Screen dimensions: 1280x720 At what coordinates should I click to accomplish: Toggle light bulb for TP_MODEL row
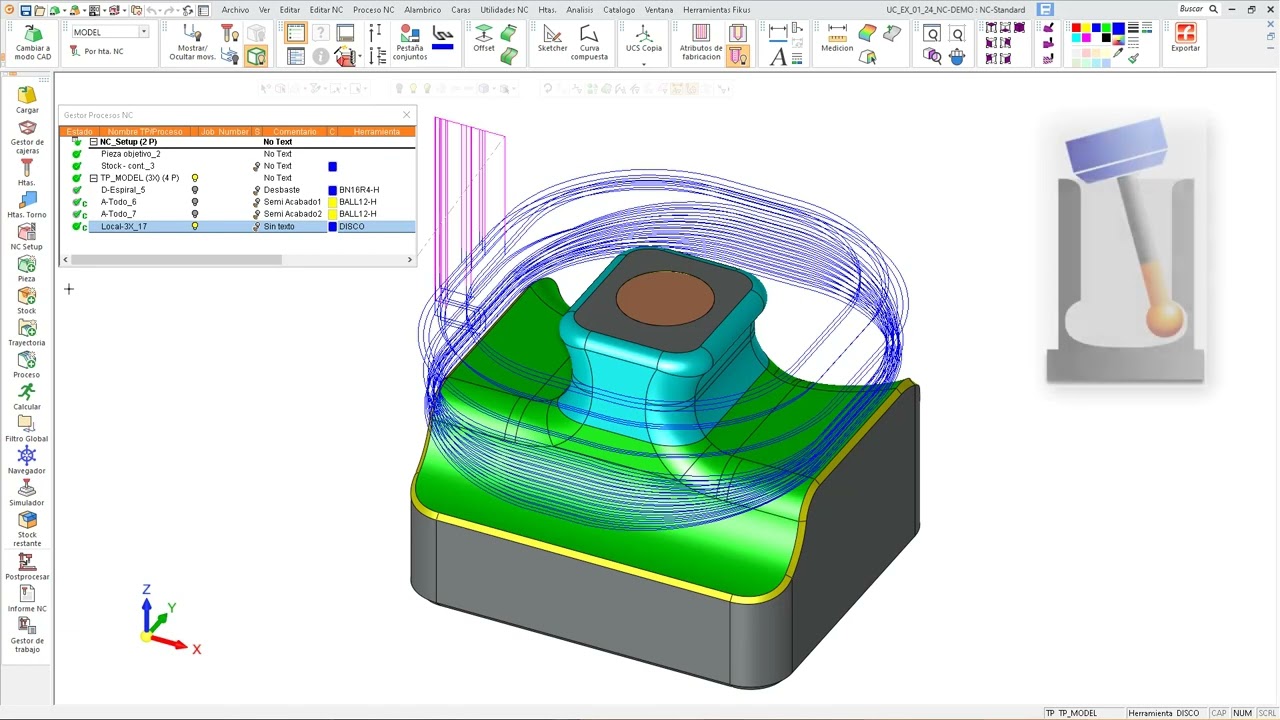tap(195, 178)
